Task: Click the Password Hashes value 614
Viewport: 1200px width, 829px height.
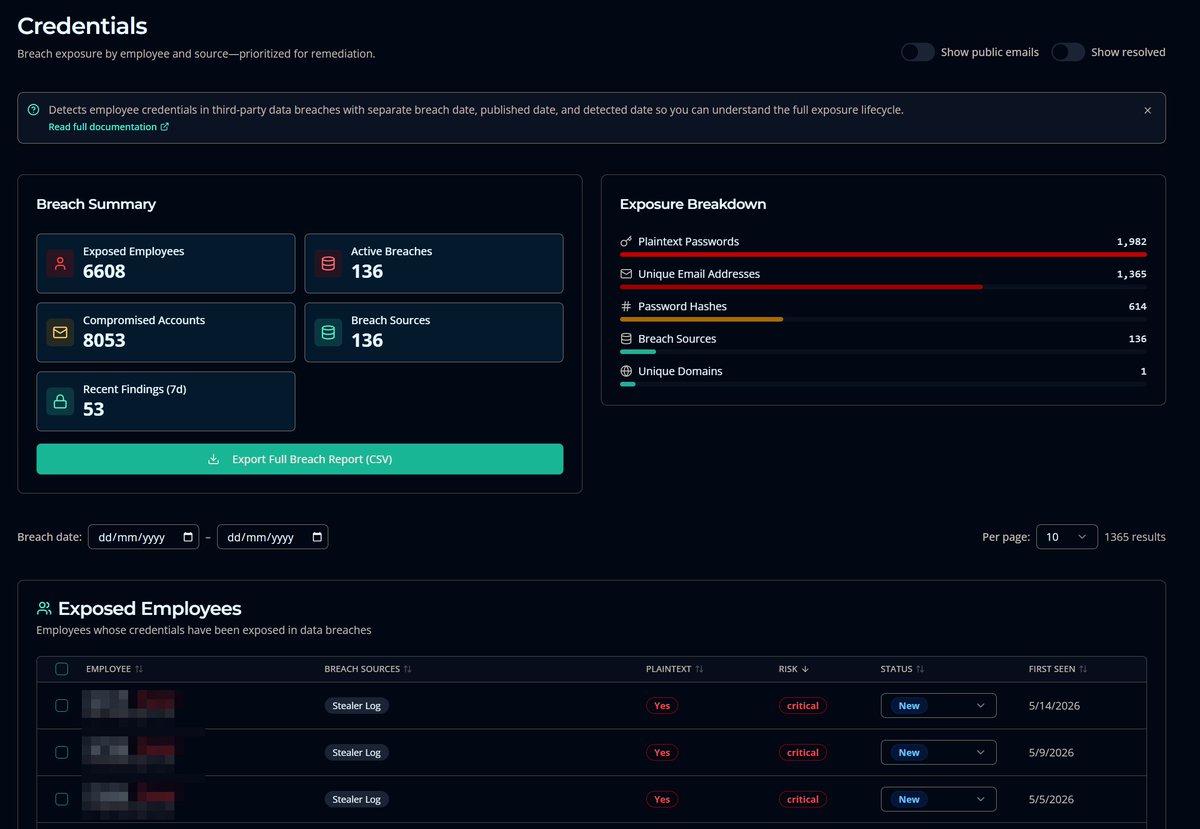Action: point(1138,306)
